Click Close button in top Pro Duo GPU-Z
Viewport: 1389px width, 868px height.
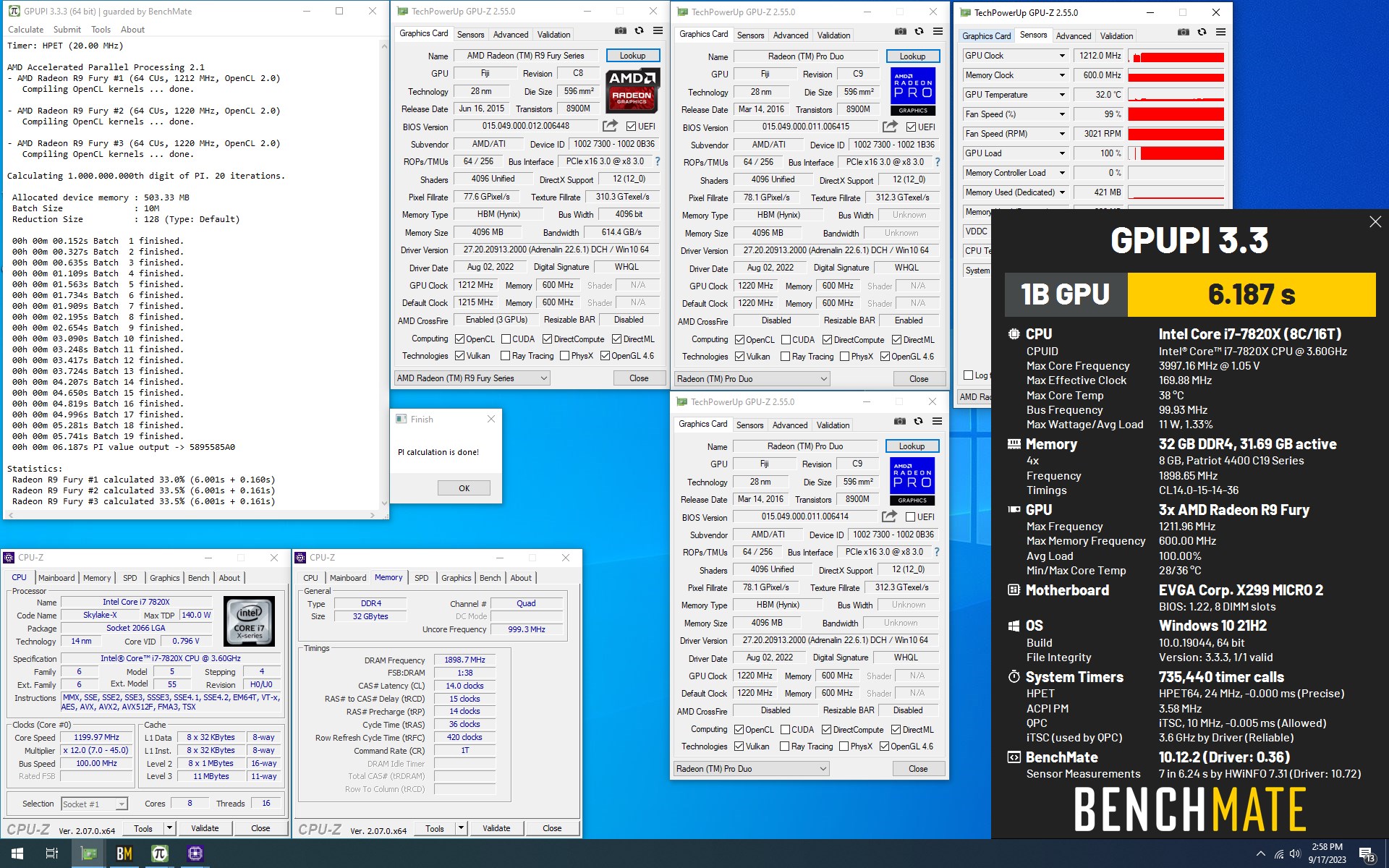point(919,379)
